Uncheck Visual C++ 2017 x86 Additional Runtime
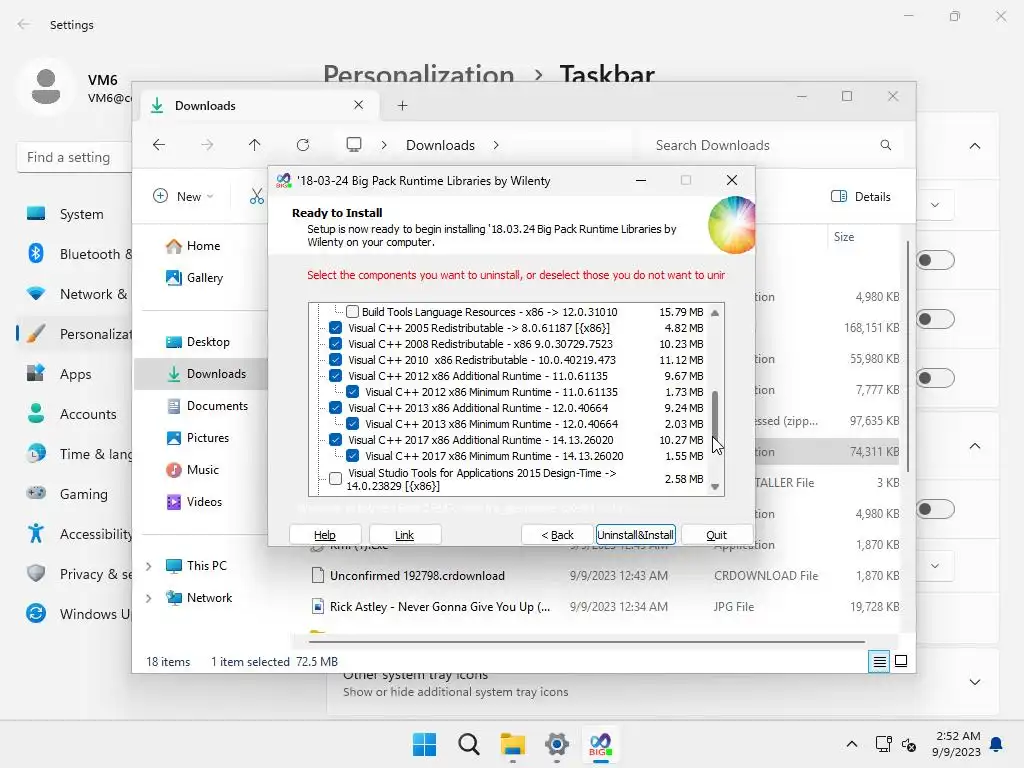Viewport: 1024px width, 768px height. [x=336, y=440]
